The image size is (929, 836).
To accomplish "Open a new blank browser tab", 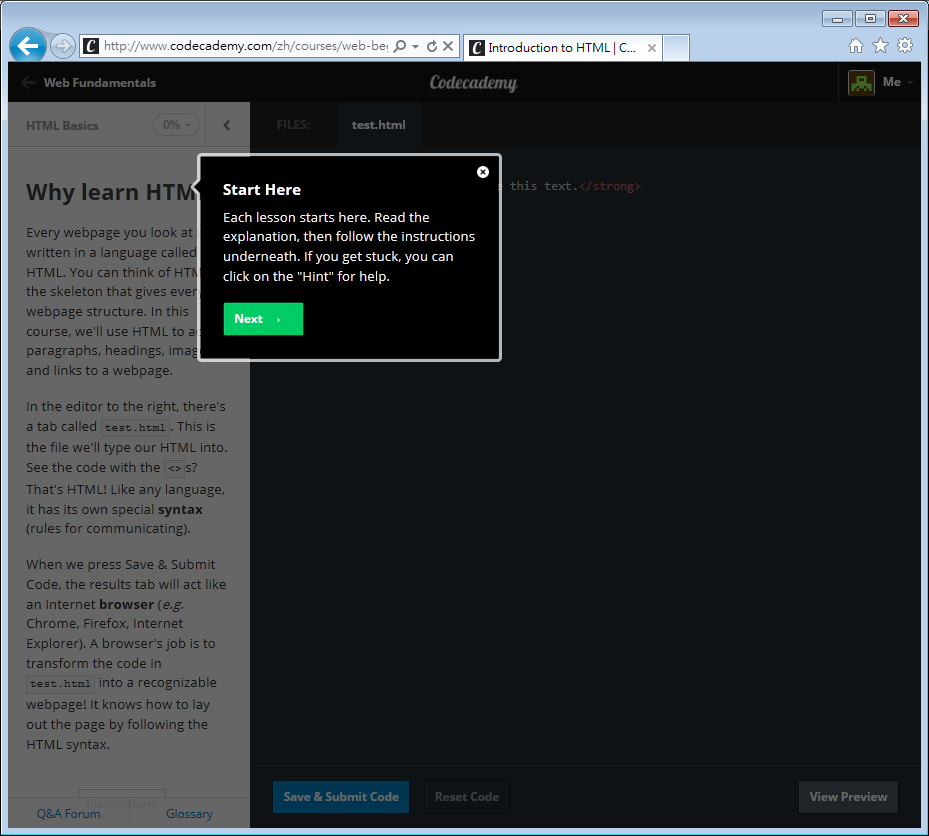I will point(676,48).
